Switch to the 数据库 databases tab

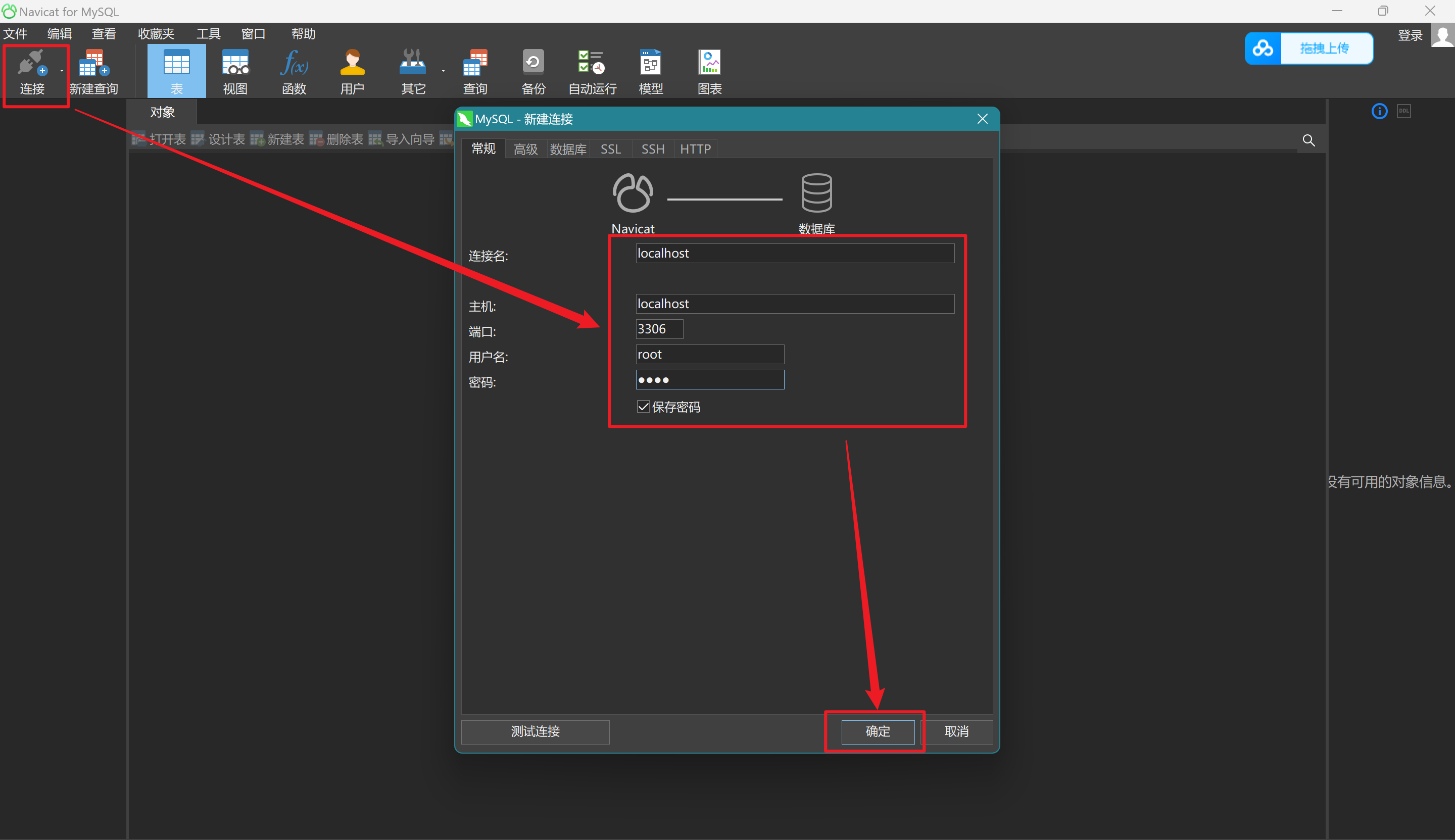click(x=568, y=150)
